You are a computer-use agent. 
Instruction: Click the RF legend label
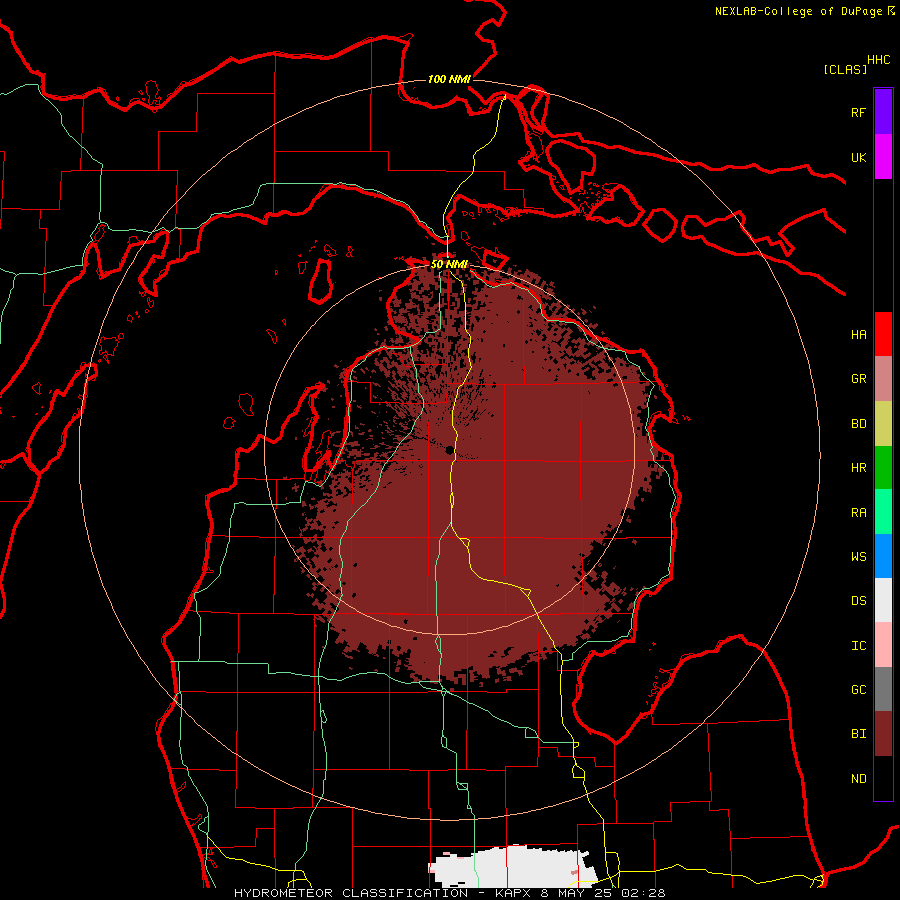pyautogui.click(x=858, y=112)
